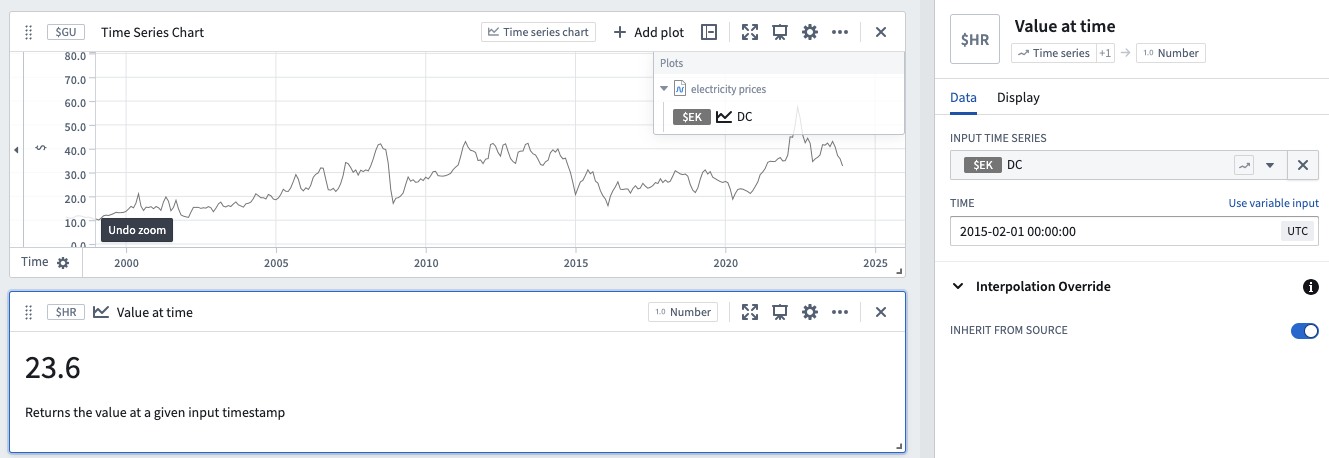Open Time Series Chart settings gear
This screenshot has width=1329, height=458.
pos(810,32)
